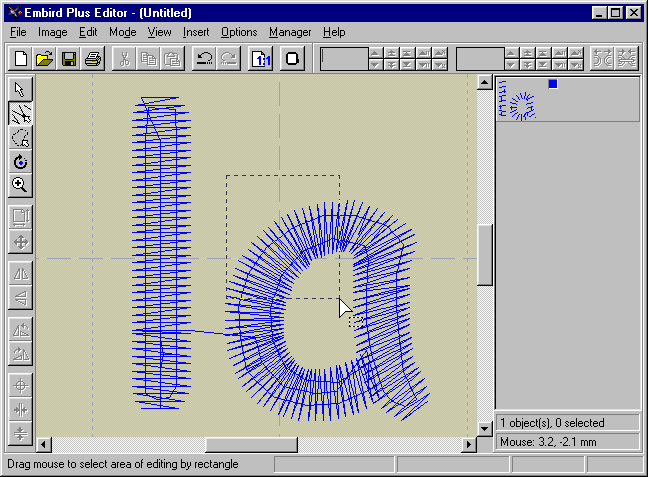
Task: Join objects with the converging arrows icon
Action: click(627, 59)
